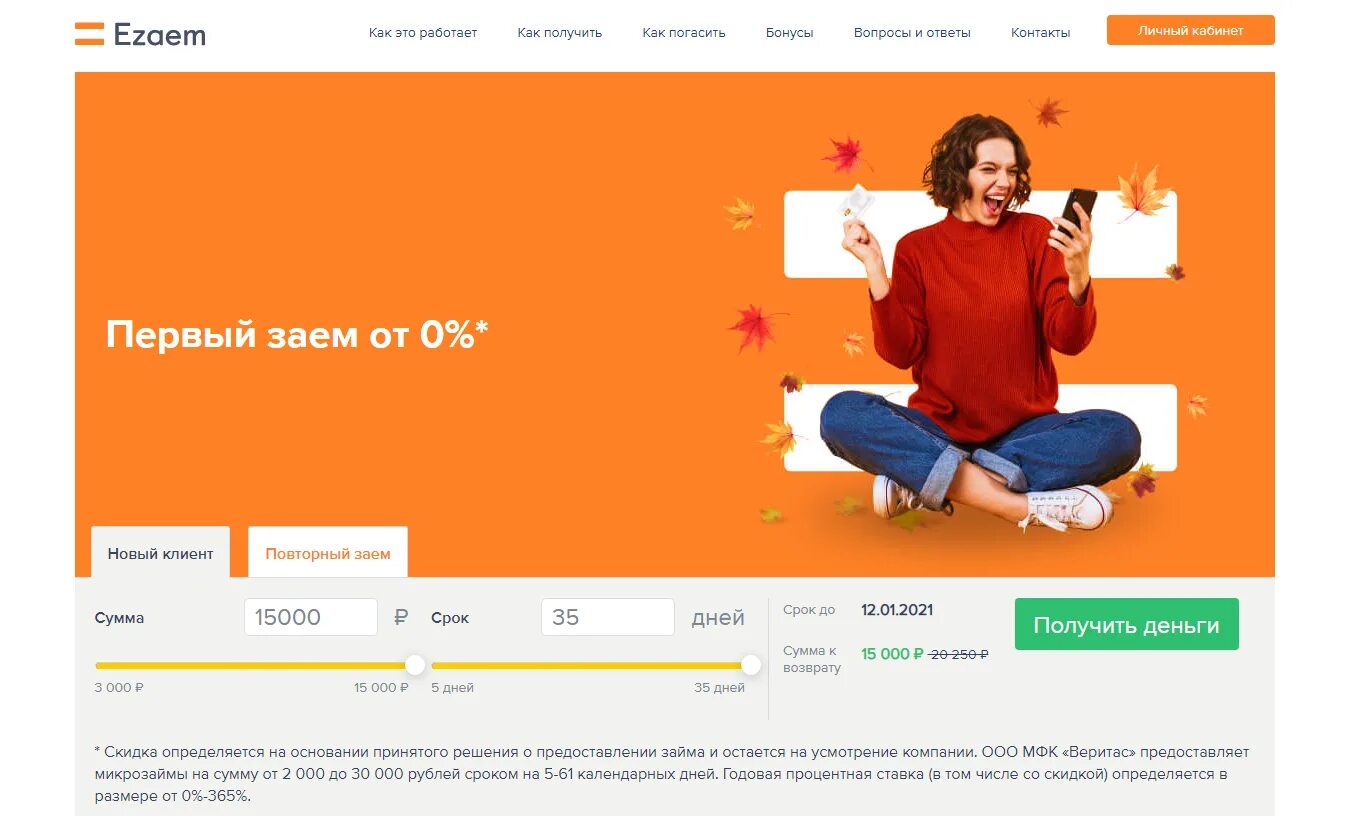Go to Контакты page
Viewport: 1347px width, 832px height.
coord(1040,33)
